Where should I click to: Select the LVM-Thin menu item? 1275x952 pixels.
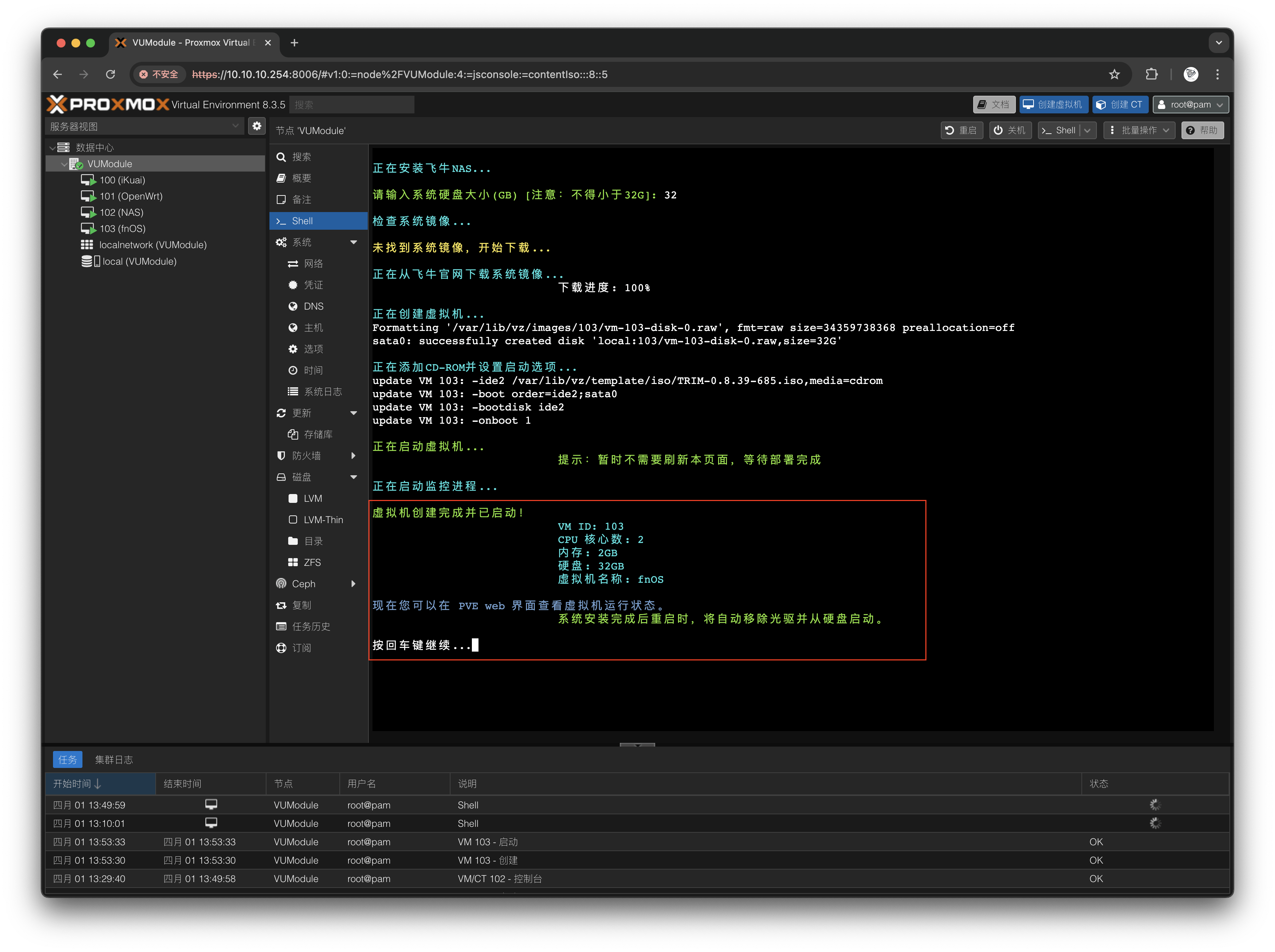323,520
